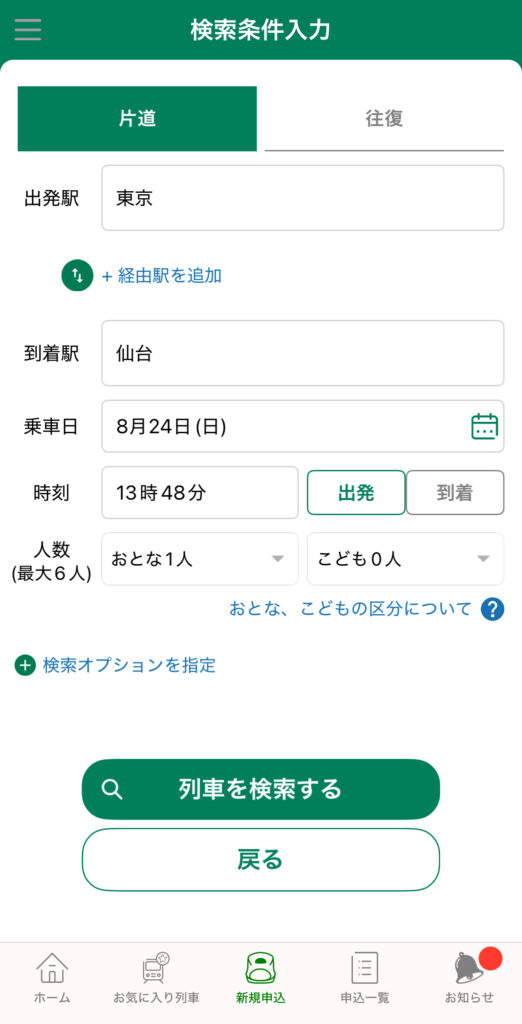The height and width of the screenshot is (1024, 522).
Task: Expand the おとな1人 dropdown
Action: click(x=200, y=559)
